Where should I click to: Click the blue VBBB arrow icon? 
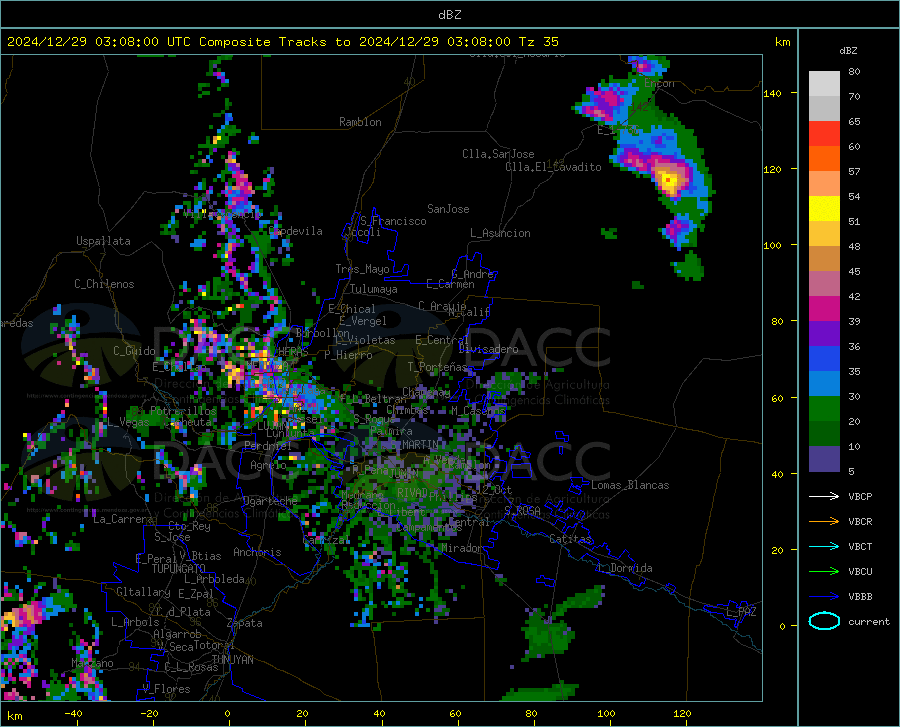(x=824, y=597)
